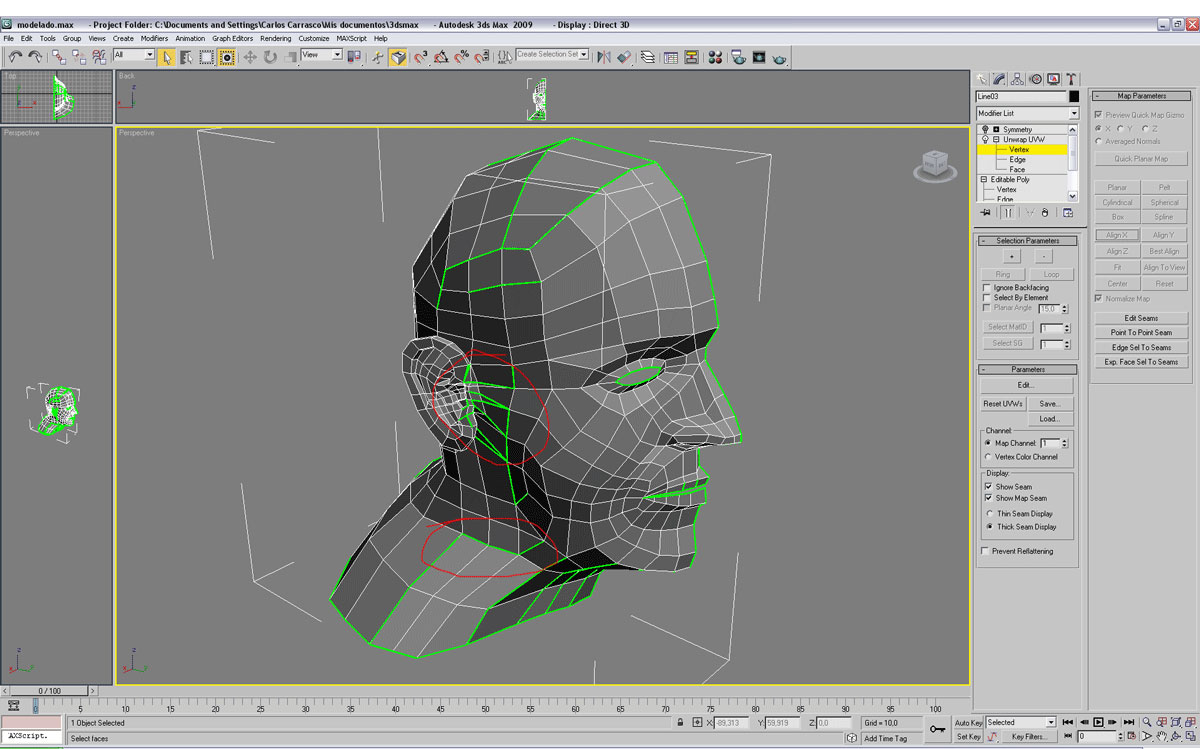Open the Modifiers menu
The image size is (1200, 749).
click(154, 38)
